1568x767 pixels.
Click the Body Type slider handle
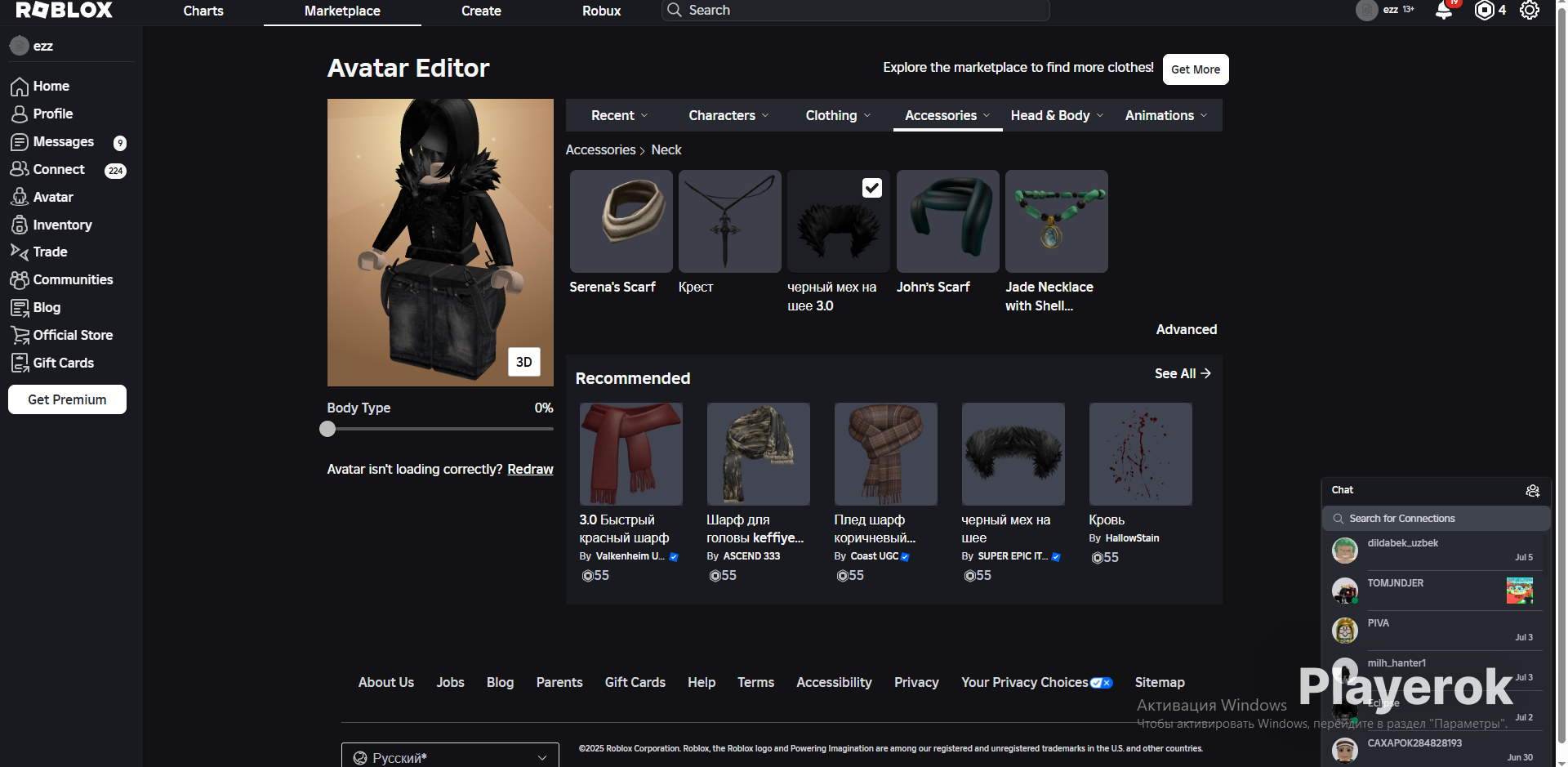[x=327, y=429]
